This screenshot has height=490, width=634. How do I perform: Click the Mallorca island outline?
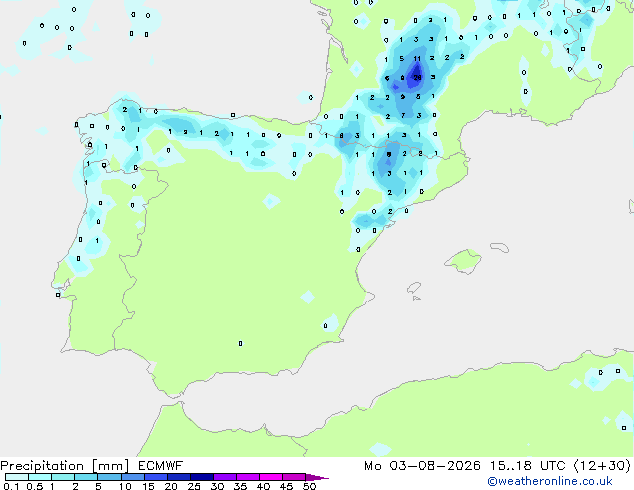463,261
